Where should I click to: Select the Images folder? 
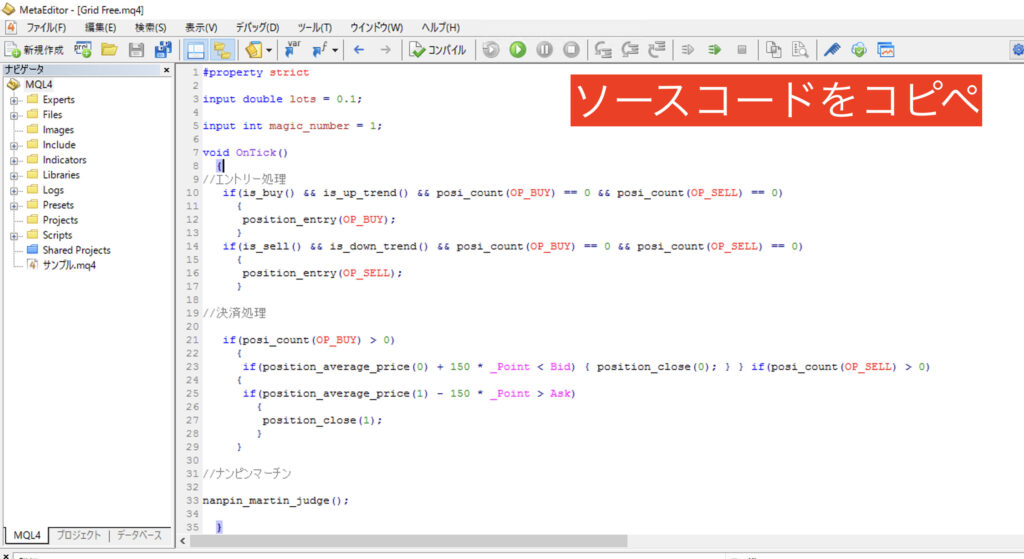point(58,129)
